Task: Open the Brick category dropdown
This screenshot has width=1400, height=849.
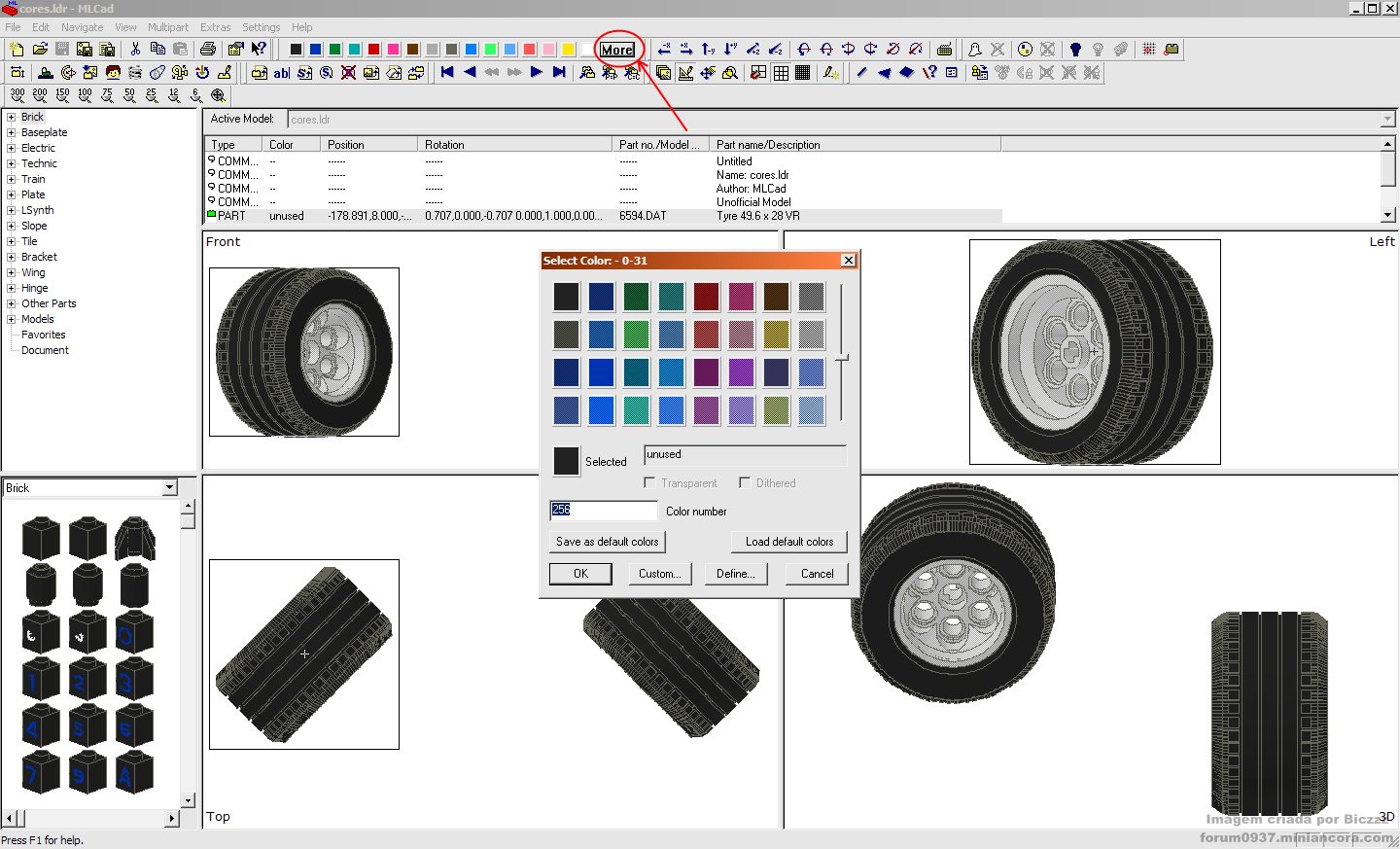Action: click(170, 488)
